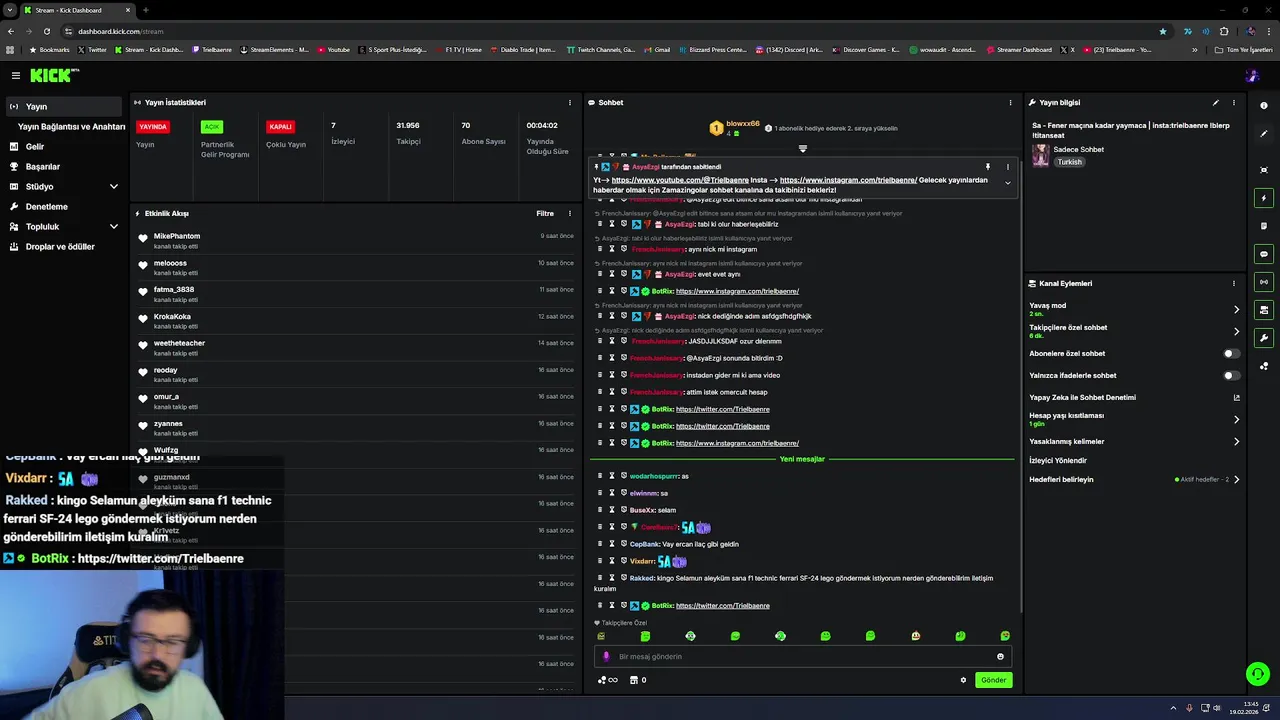Open BotRix's last twitter.com/Trielbaenre link

[722, 606]
